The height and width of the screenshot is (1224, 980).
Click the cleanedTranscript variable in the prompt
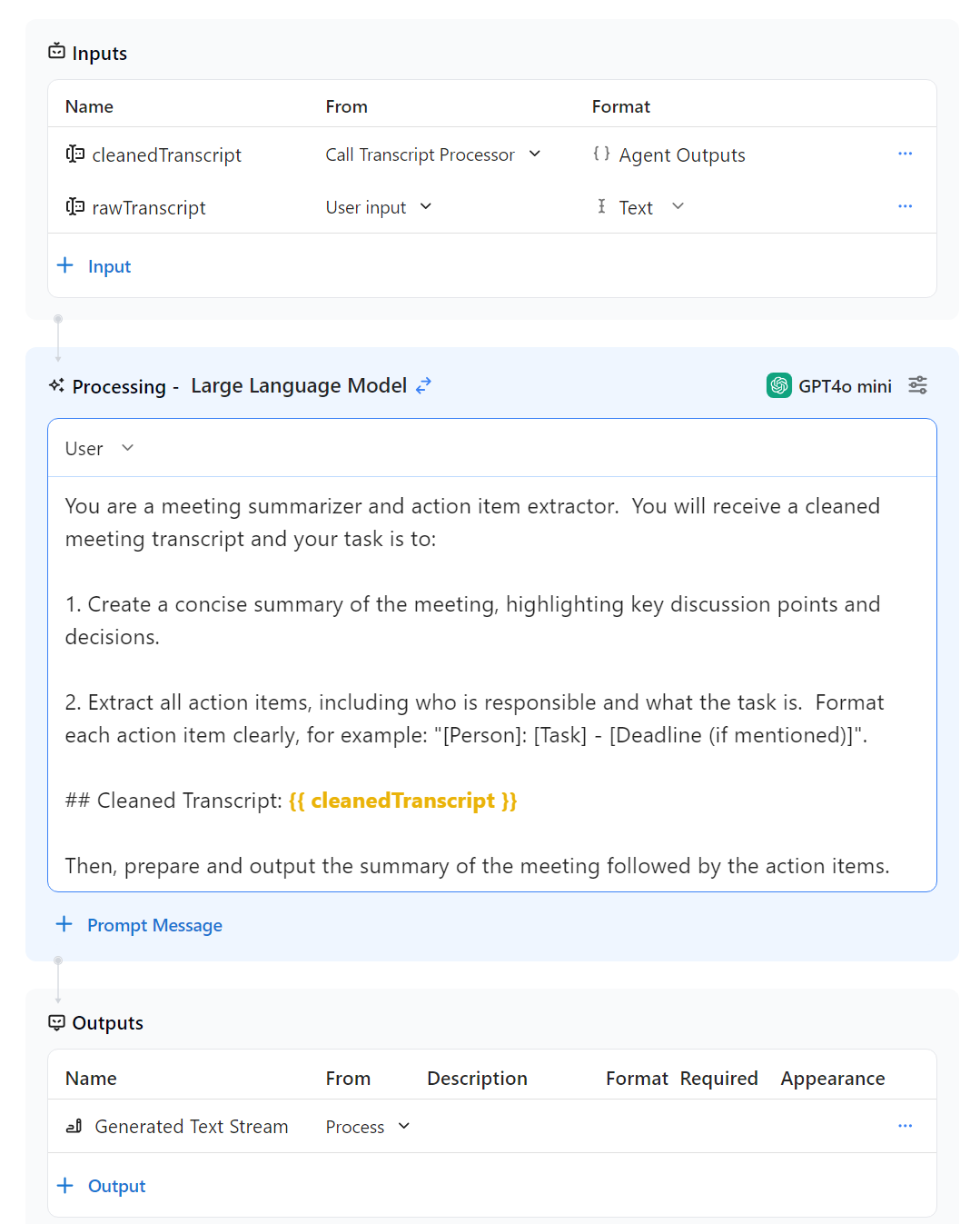coord(402,801)
